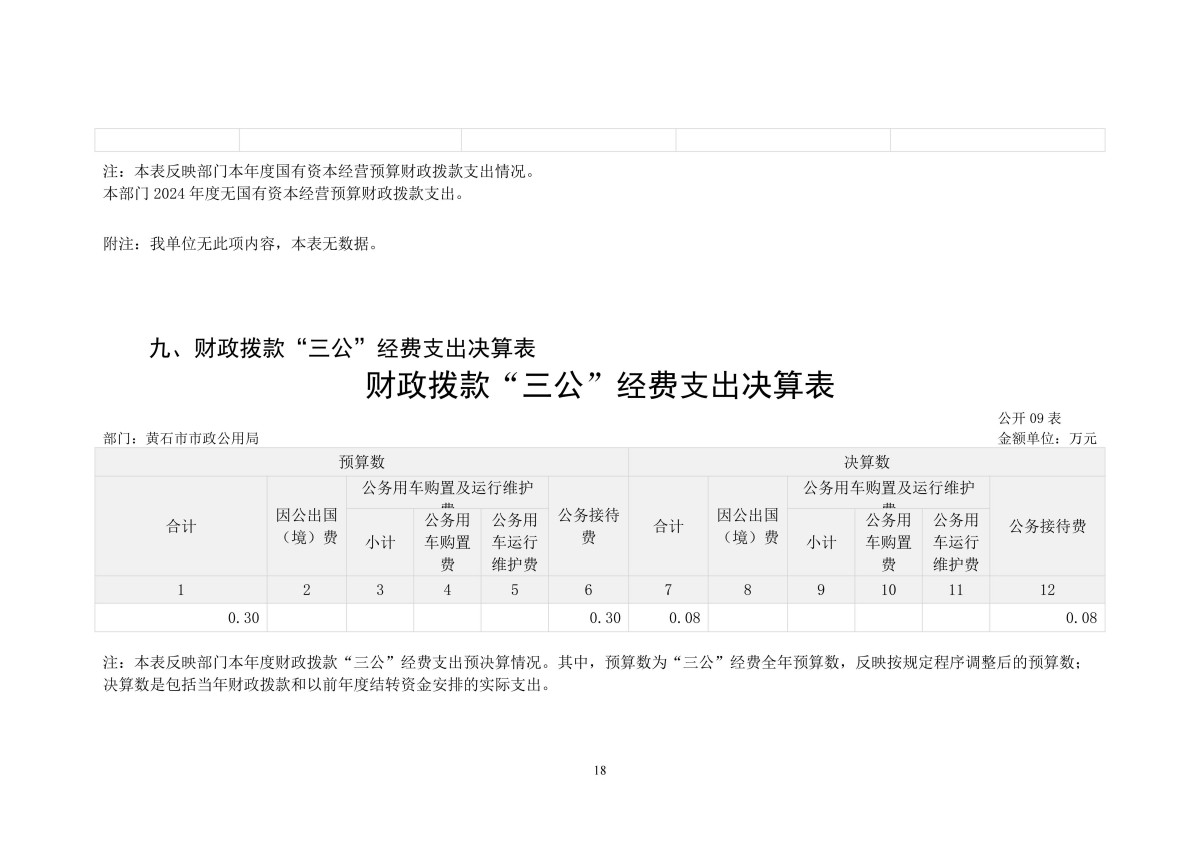
Task: Select "因公出国（境）费" header under 预算数
Action: pyautogui.click(x=306, y=526)
